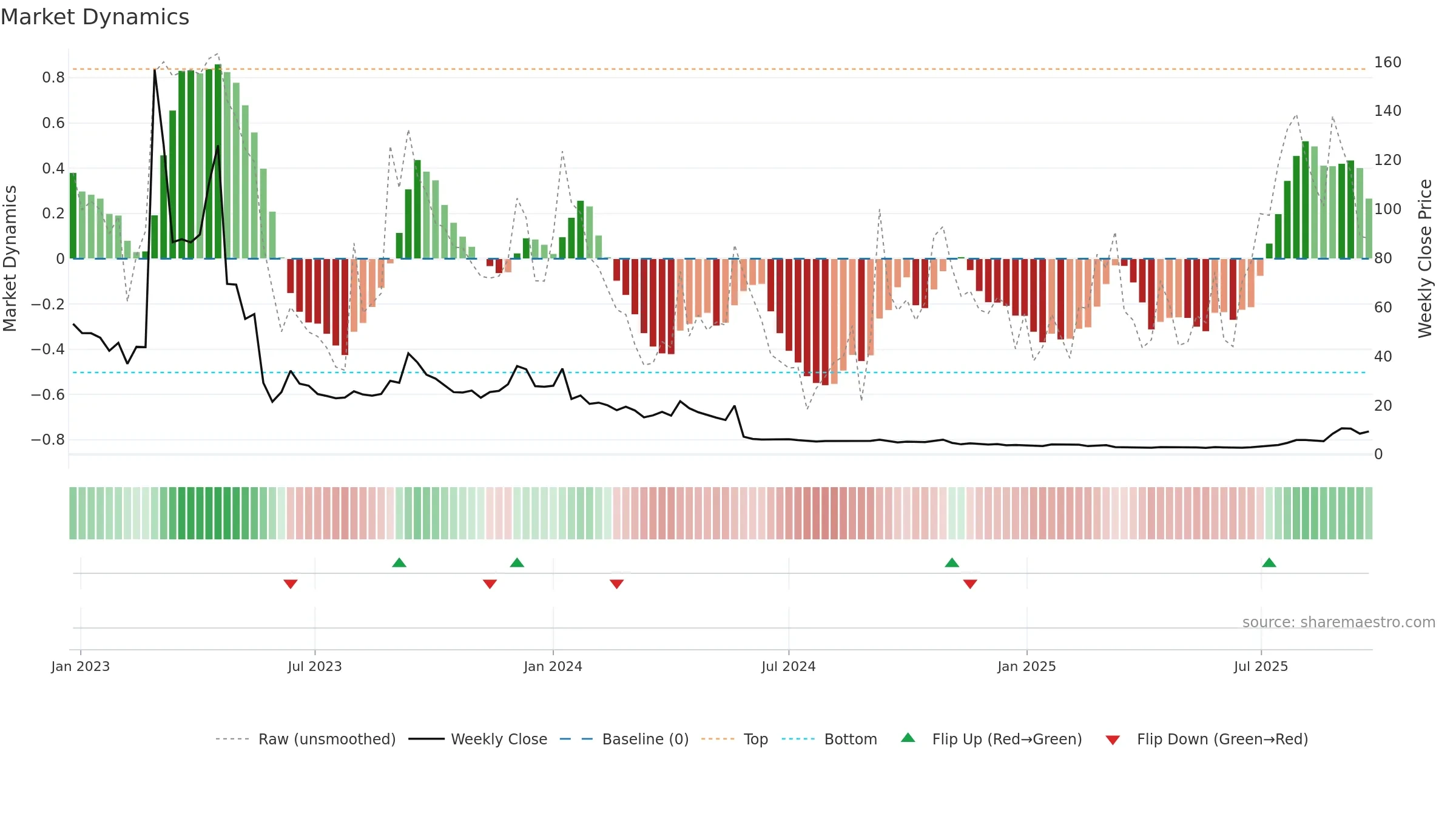This screenshot has width=1456, height=819.
Task: Toggle the Weekly Close legend entry
Action: [x=478, y=739]
